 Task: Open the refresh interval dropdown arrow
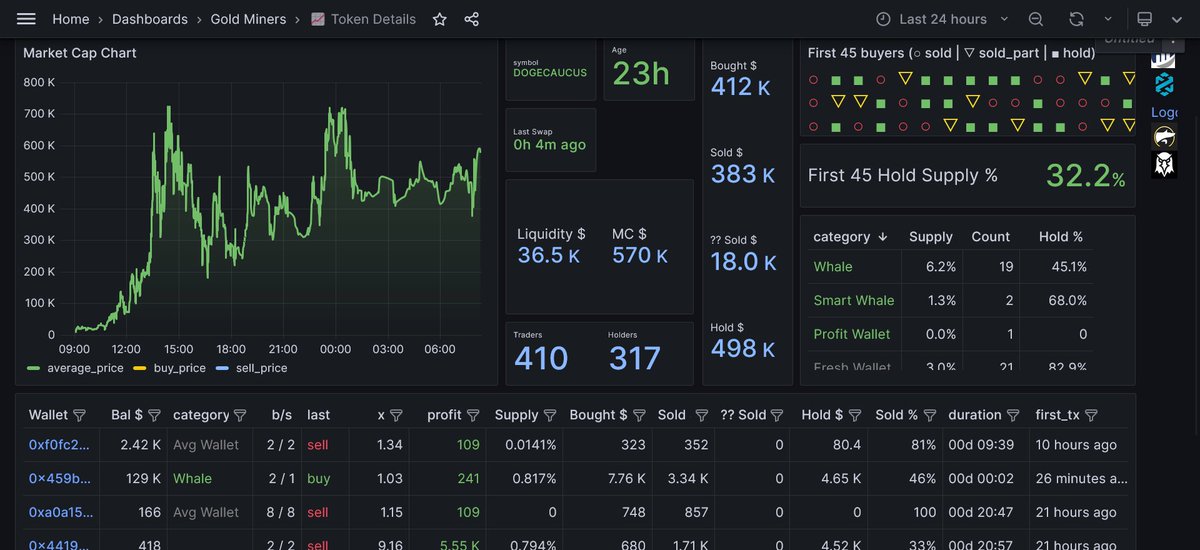pyautogui.click(x=1107, y=19)
